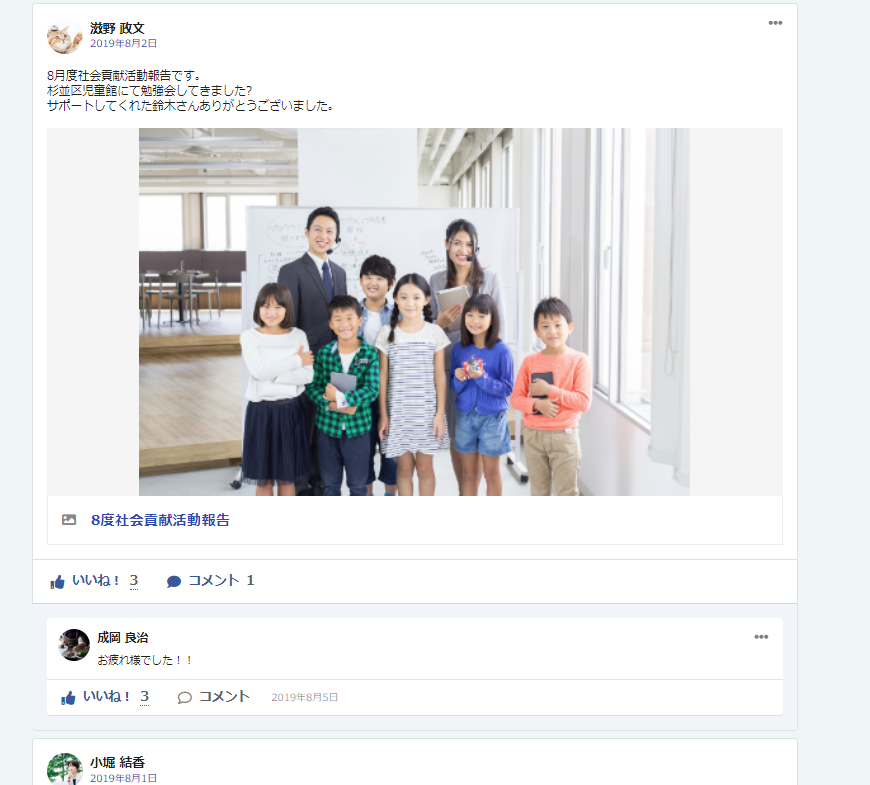Click the小堀 結香 profile avatar

(x=65, y=769)
